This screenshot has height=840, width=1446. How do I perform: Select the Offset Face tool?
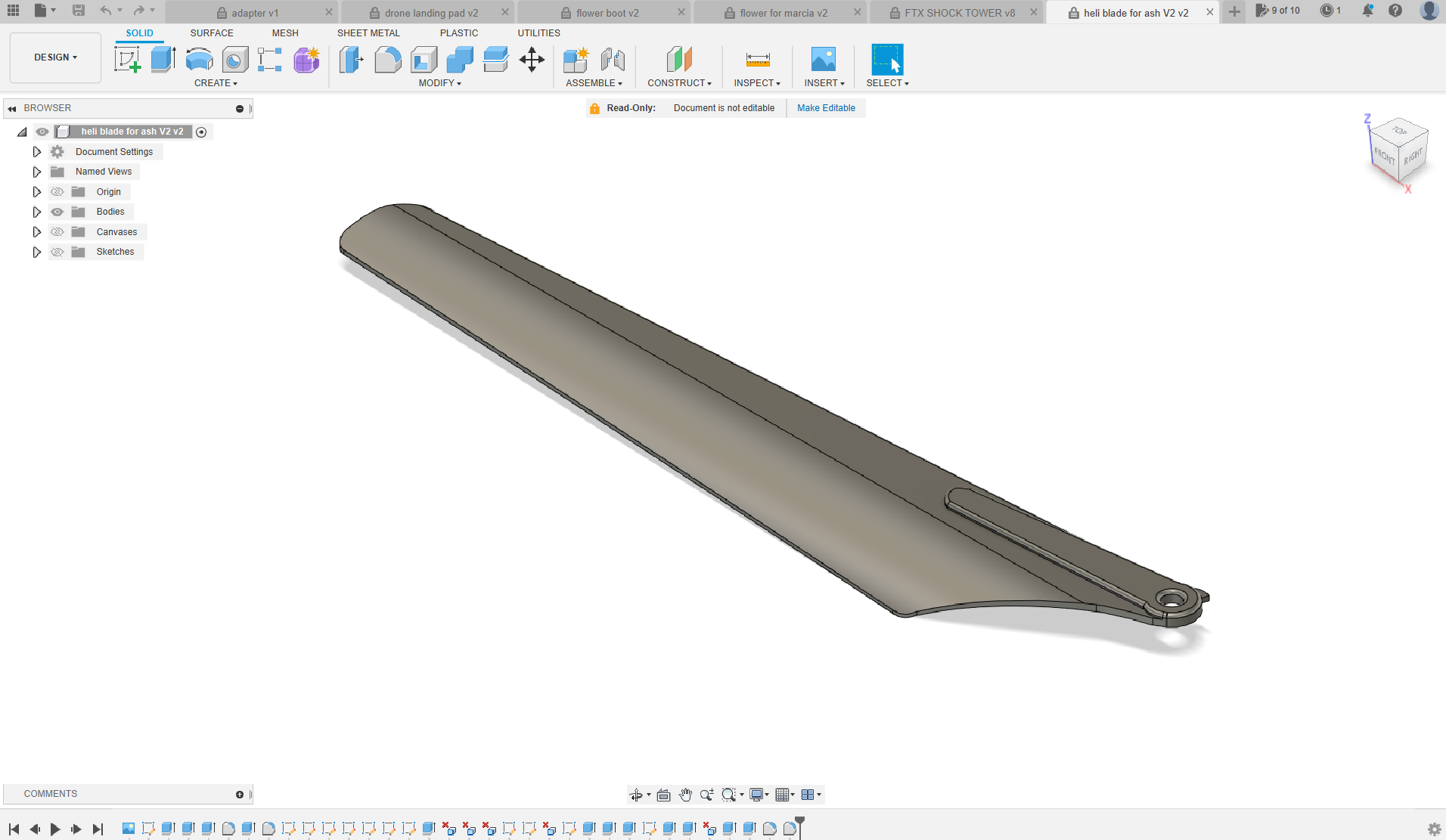click(495, 59)
